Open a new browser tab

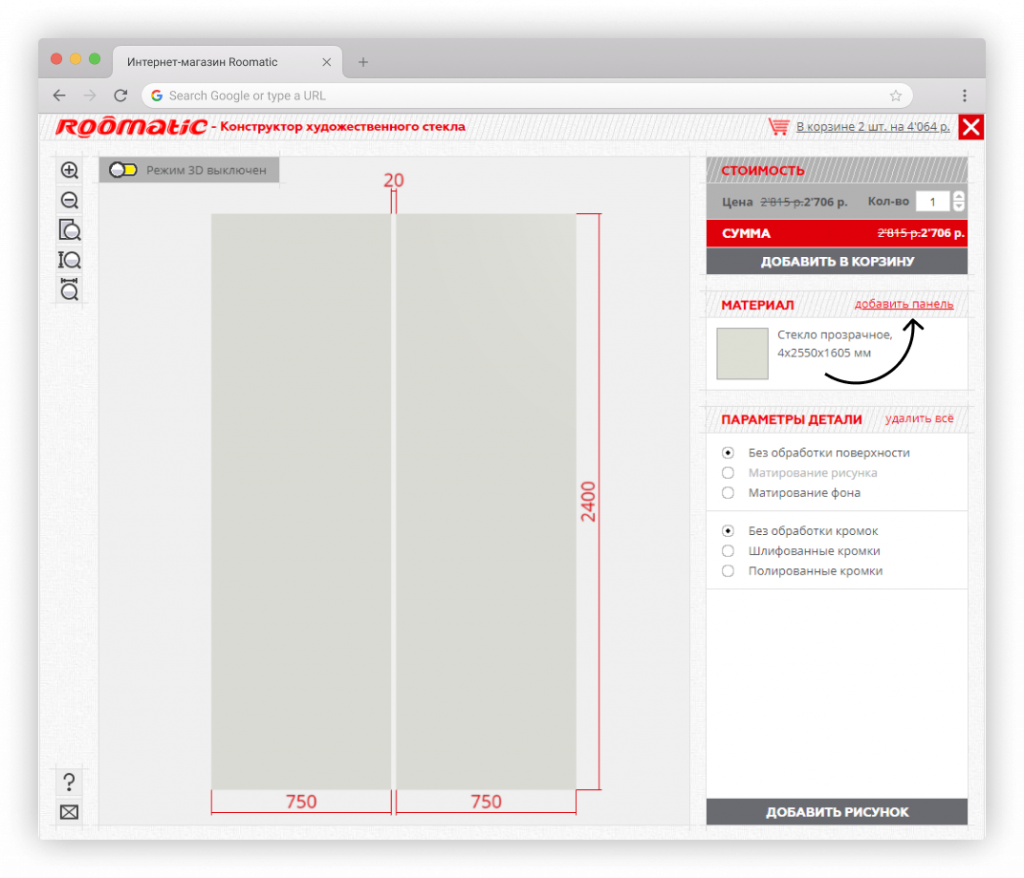[x=363, y=62]
